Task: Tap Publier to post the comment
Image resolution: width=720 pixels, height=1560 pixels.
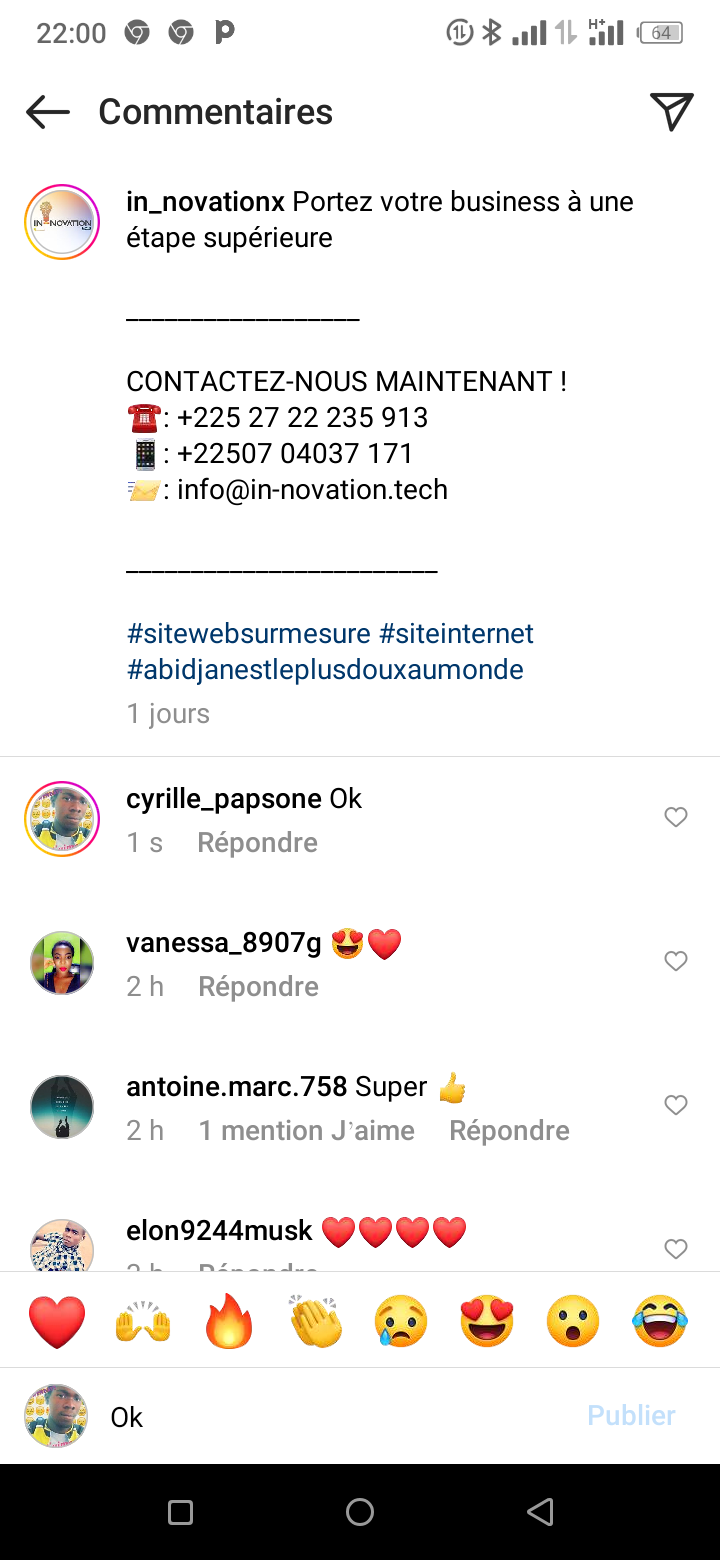Action: click(x=631, y=1415)
